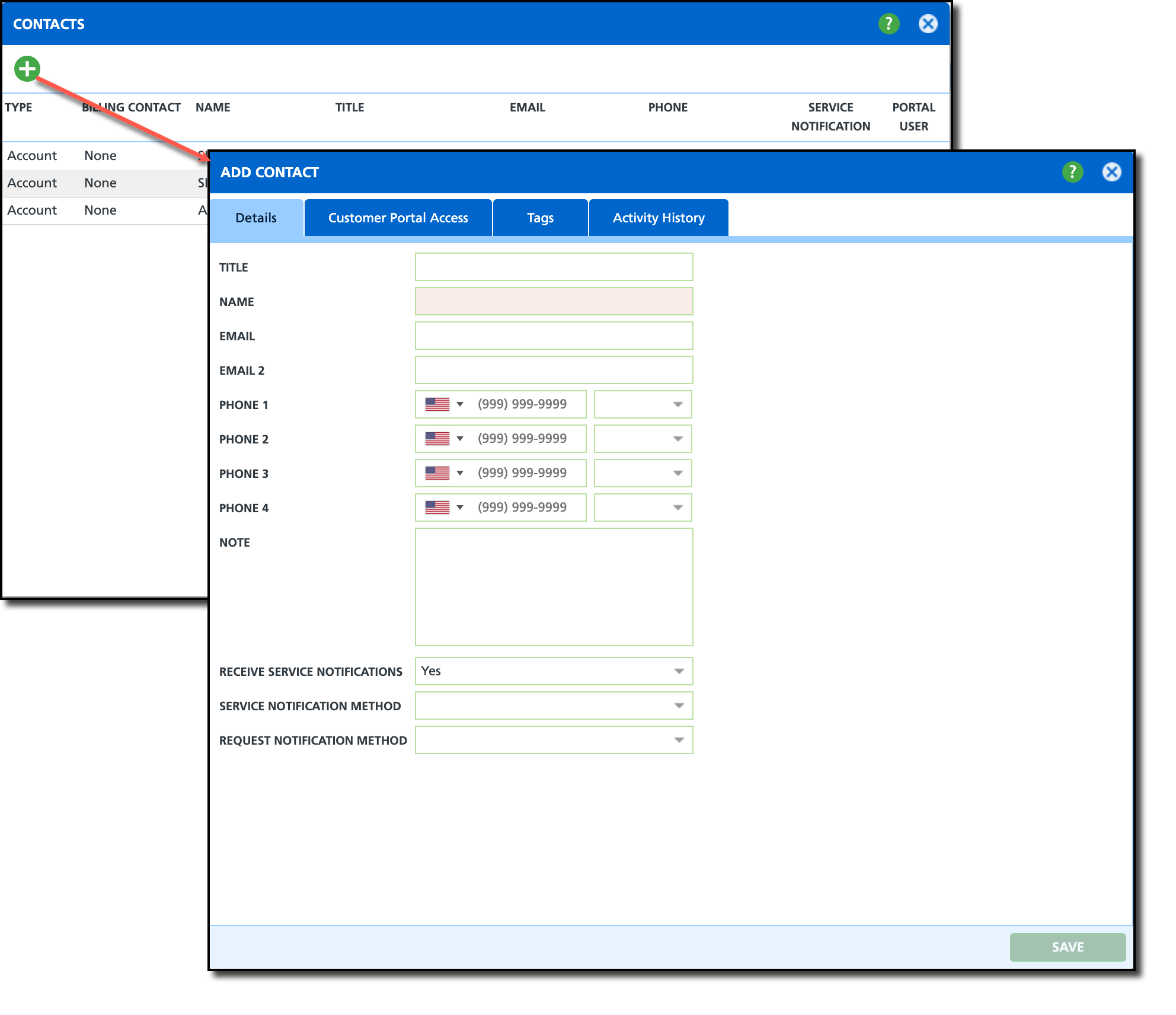Open the Activity History tab
The width and height of the screenshot is (1176, 1015).
[x=659, y=218]
